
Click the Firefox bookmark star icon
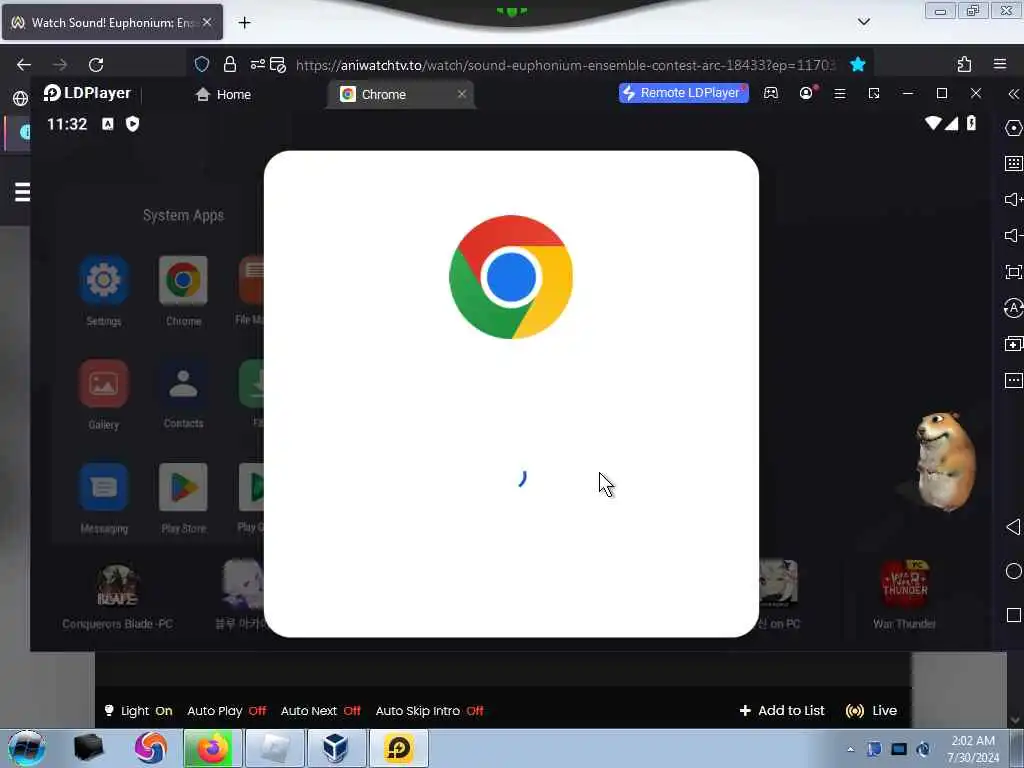(857, 64)
